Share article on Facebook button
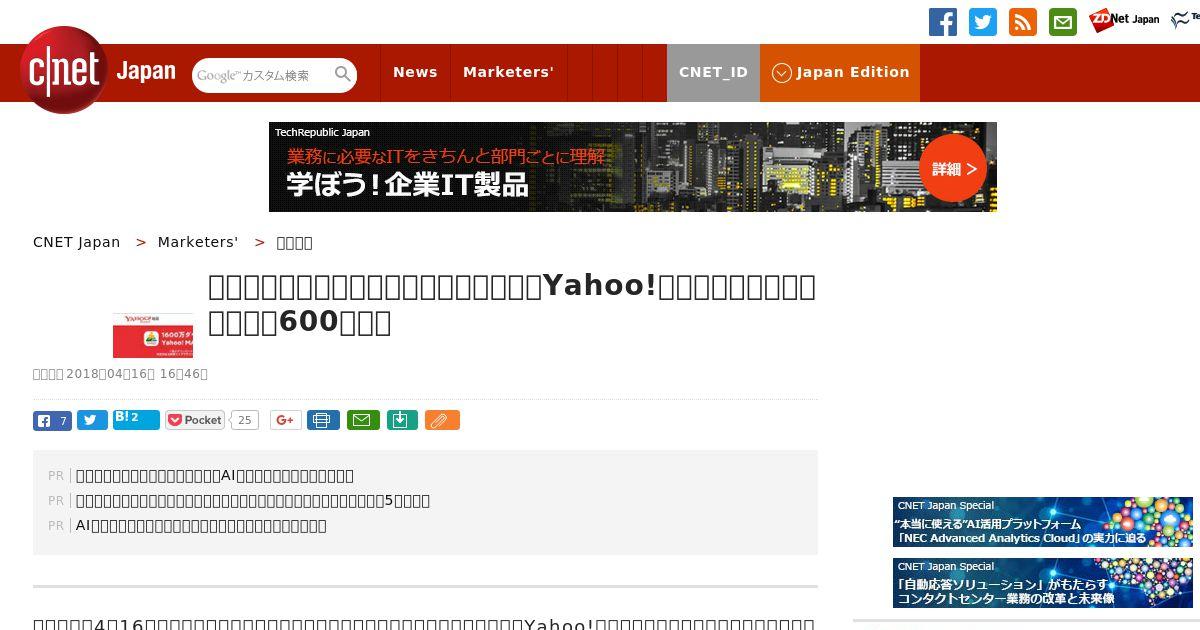The height and width of the screenshot is (630, 1200). coord(52,420)
